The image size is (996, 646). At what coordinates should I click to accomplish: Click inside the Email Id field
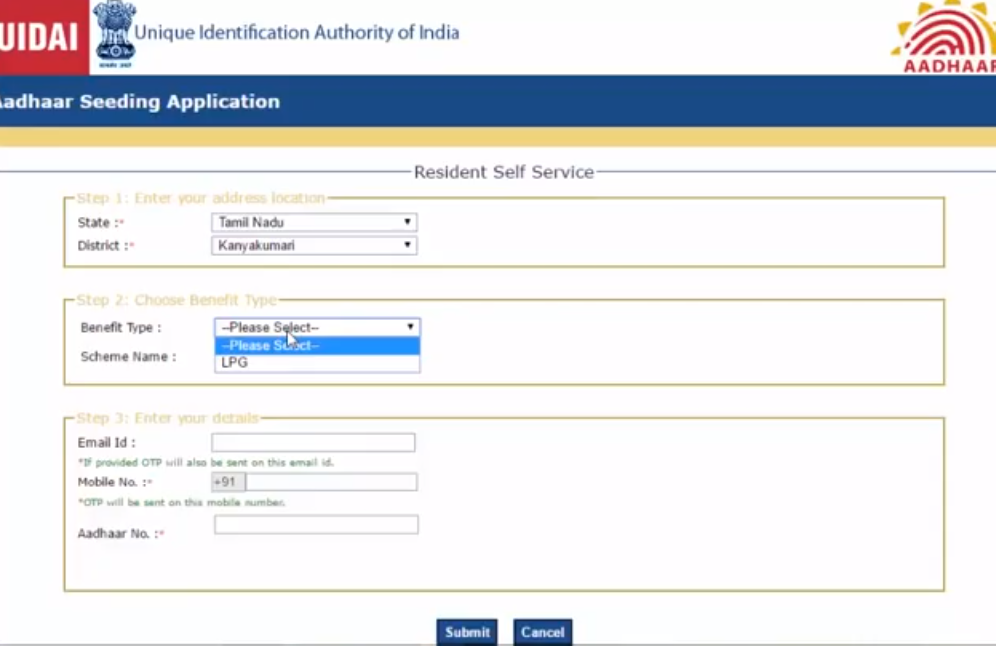(313, 442)
